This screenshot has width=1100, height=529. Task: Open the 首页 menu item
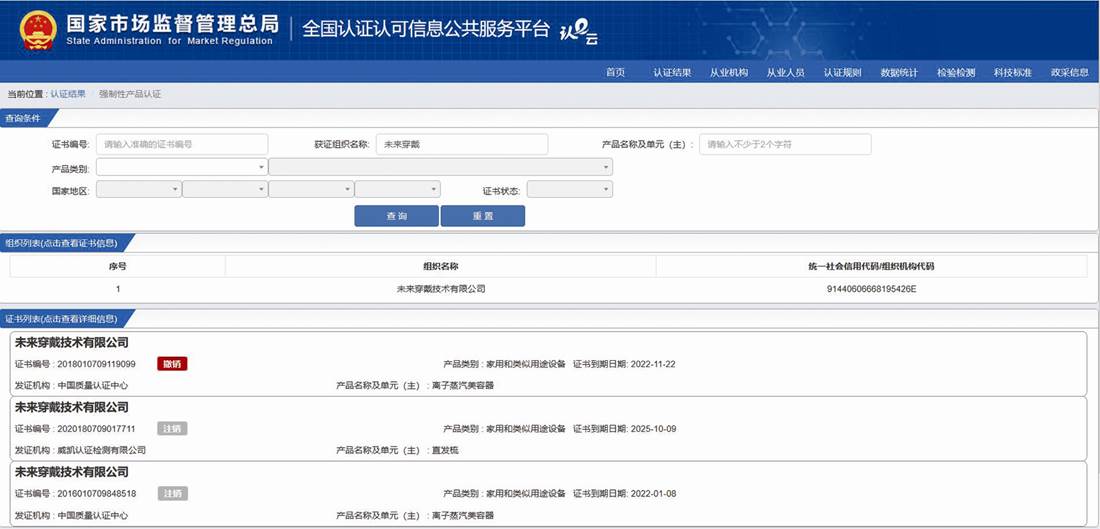[x=615, y=72]
